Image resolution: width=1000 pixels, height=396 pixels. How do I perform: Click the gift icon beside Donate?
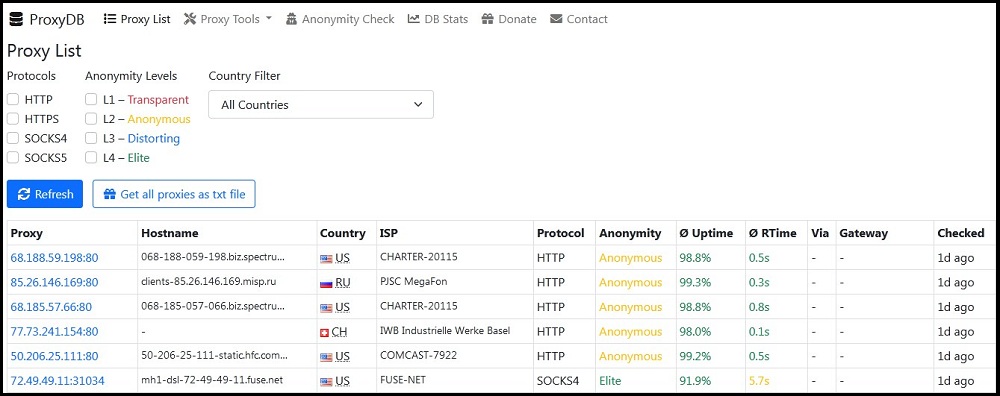(x=487, y=19)
